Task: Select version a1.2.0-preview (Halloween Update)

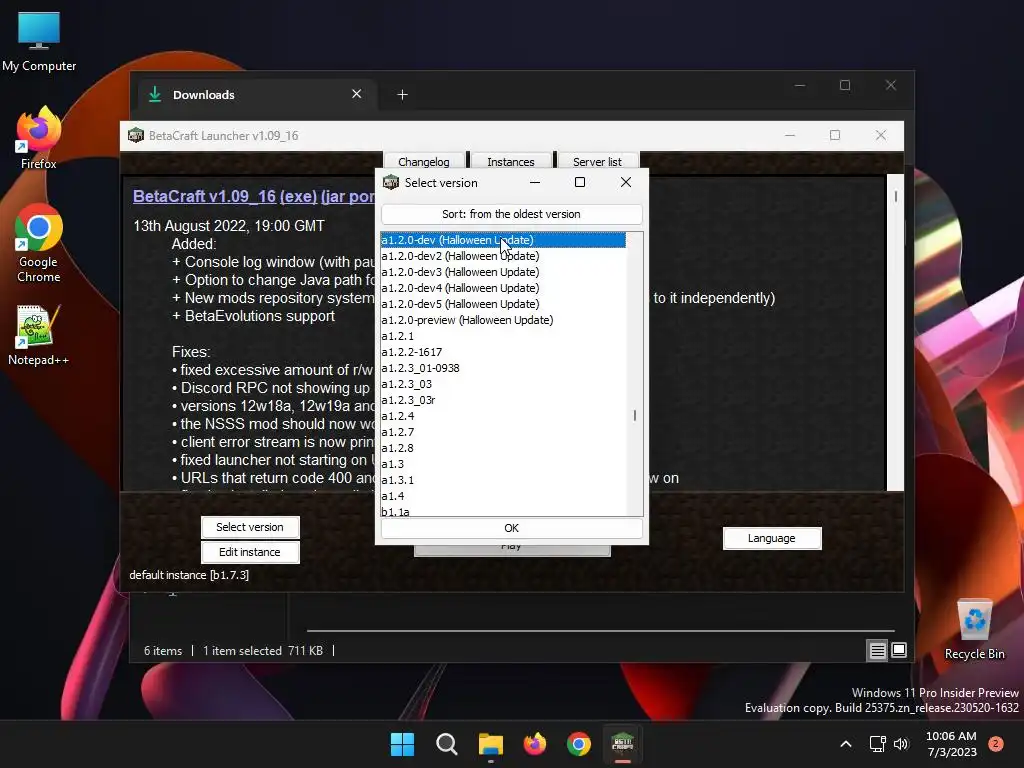Action: (x=503, y=320)
